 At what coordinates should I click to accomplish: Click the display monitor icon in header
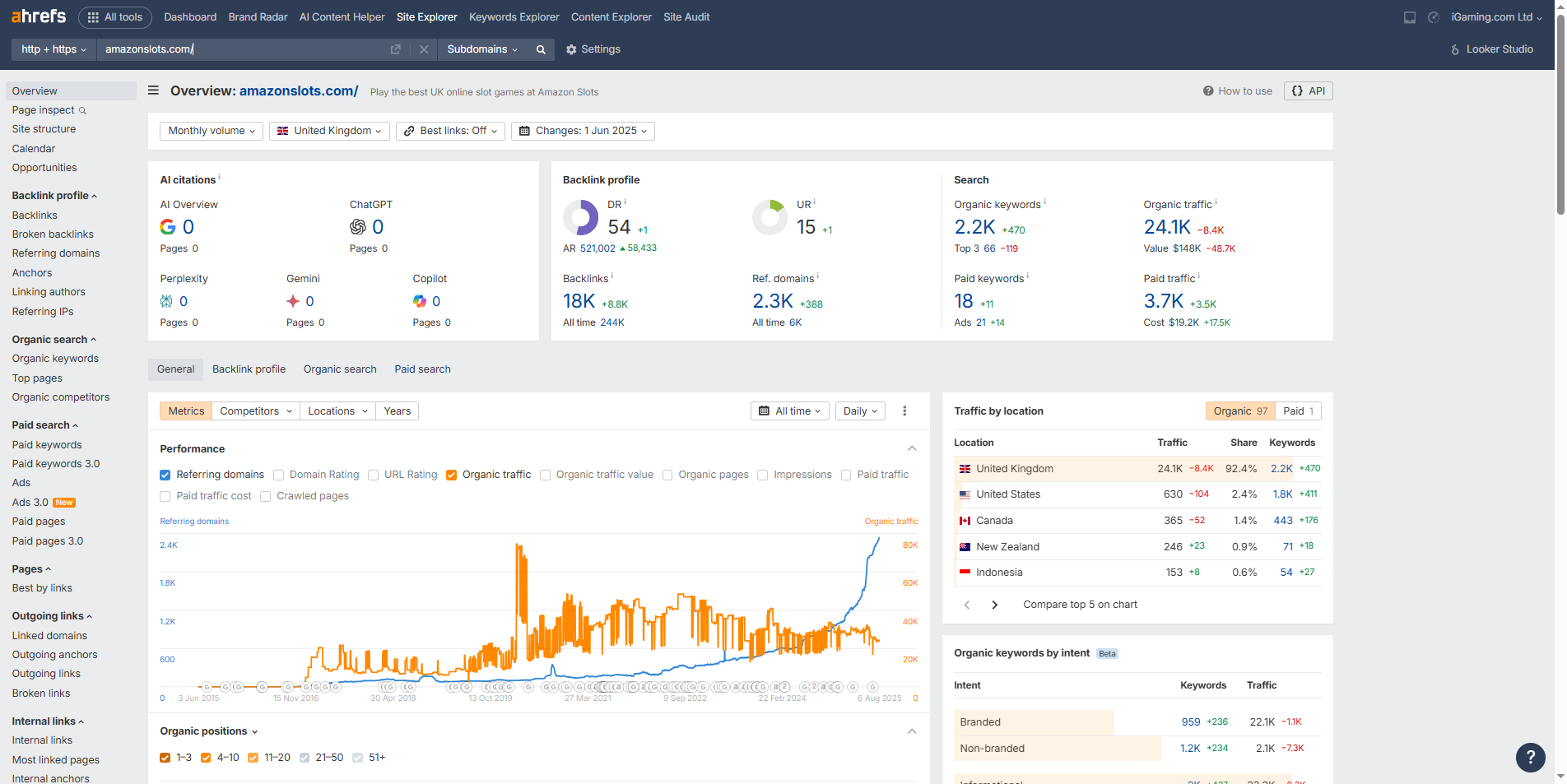coord(1410,17)
